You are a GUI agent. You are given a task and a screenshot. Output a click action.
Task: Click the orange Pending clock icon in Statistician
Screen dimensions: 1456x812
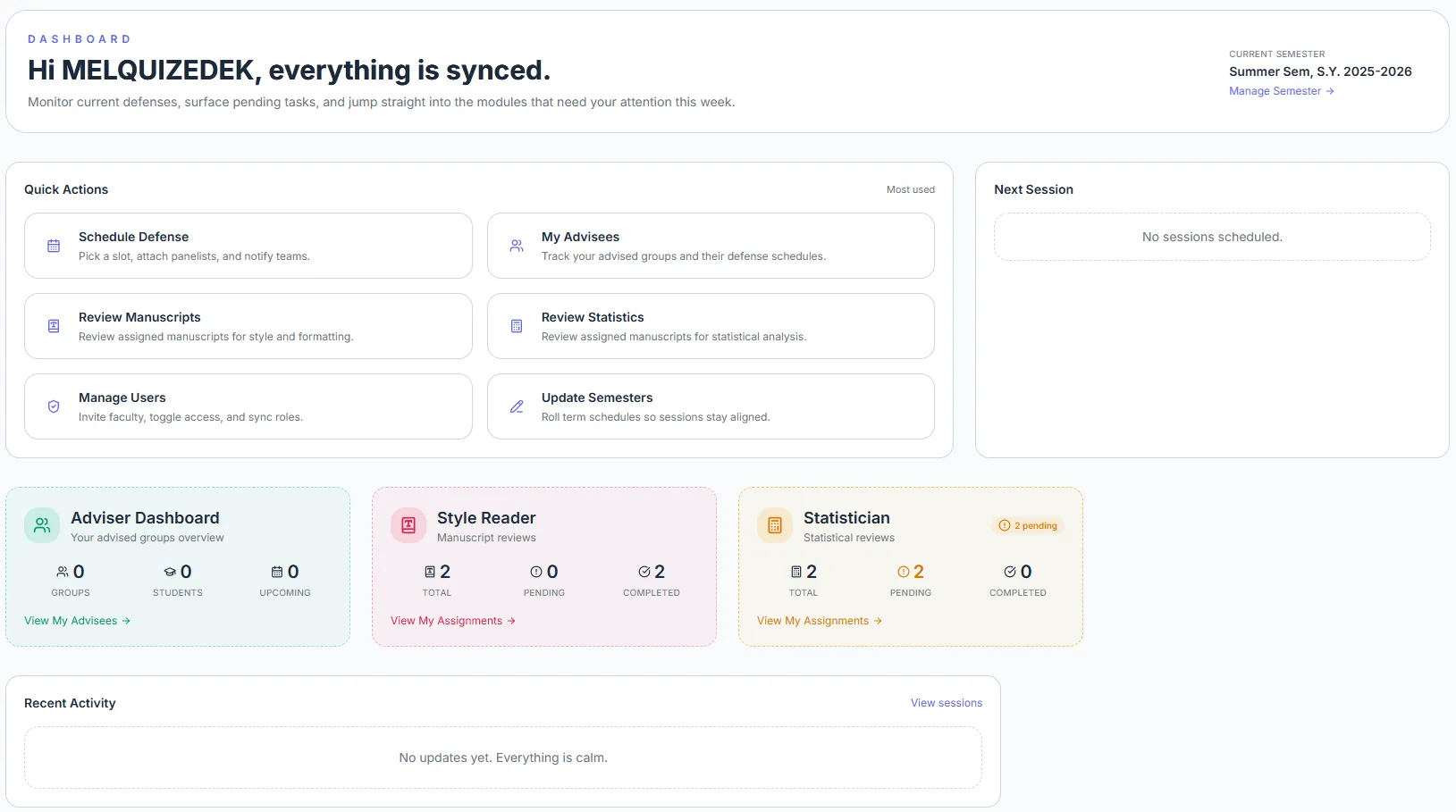903,572
